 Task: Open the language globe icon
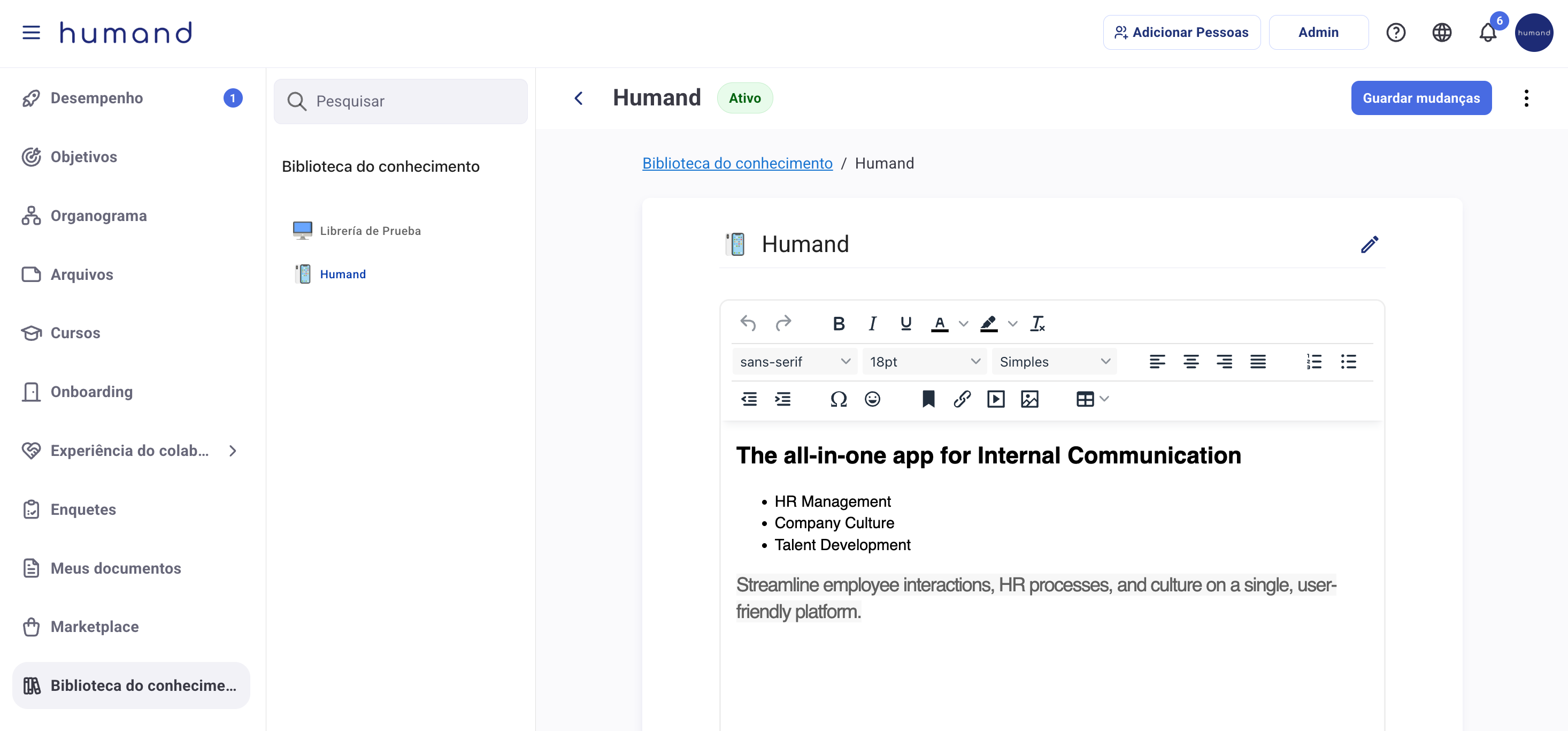click(1441, 32)
